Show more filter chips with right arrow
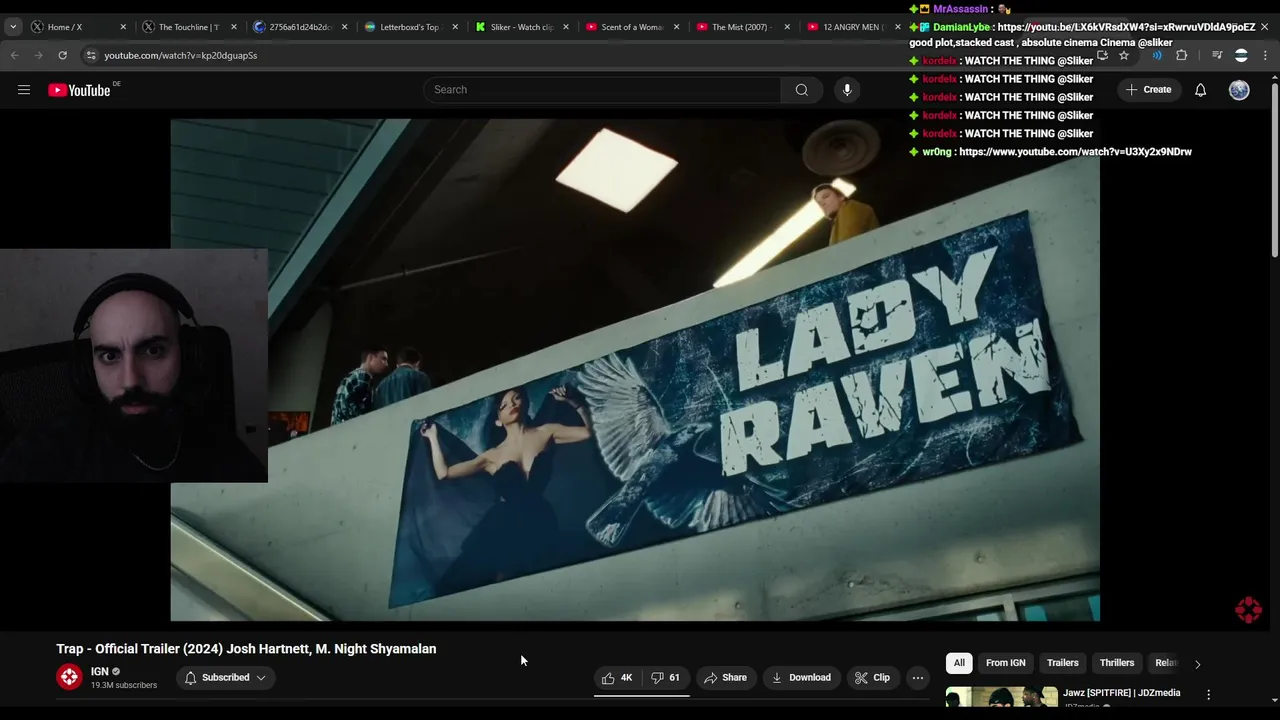Screen dimensions: 1280x720 (1197, 664)
